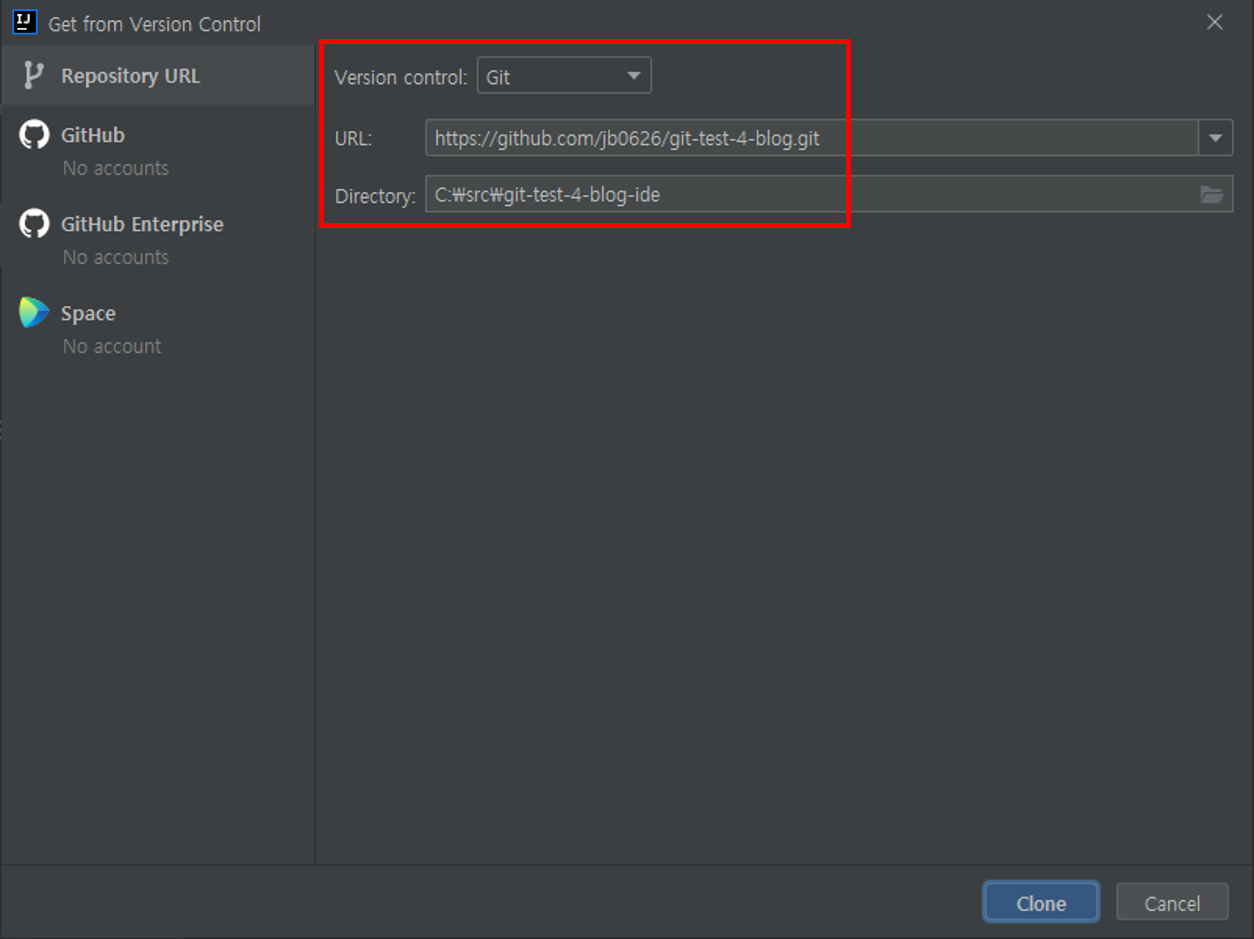
Task: Click the IntelliJ IDEA icon in title bar
Action: click(x=24, y=22)
